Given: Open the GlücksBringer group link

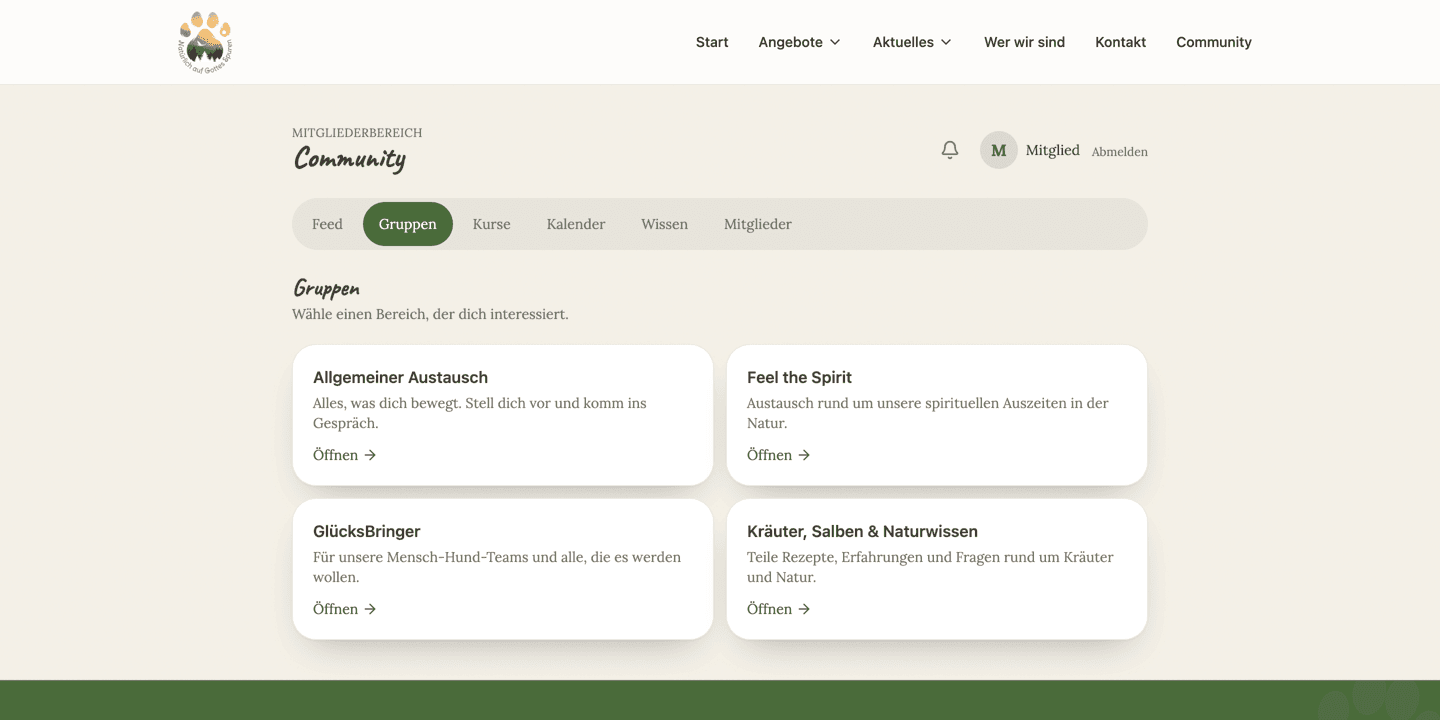Looking at the screenshot, I should pyautogui.click(x=344, y=609).
